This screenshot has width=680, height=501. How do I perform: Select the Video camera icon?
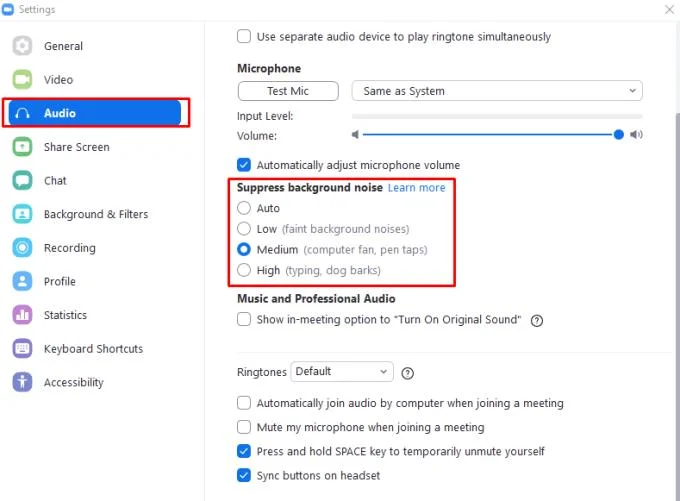(22, 79)
